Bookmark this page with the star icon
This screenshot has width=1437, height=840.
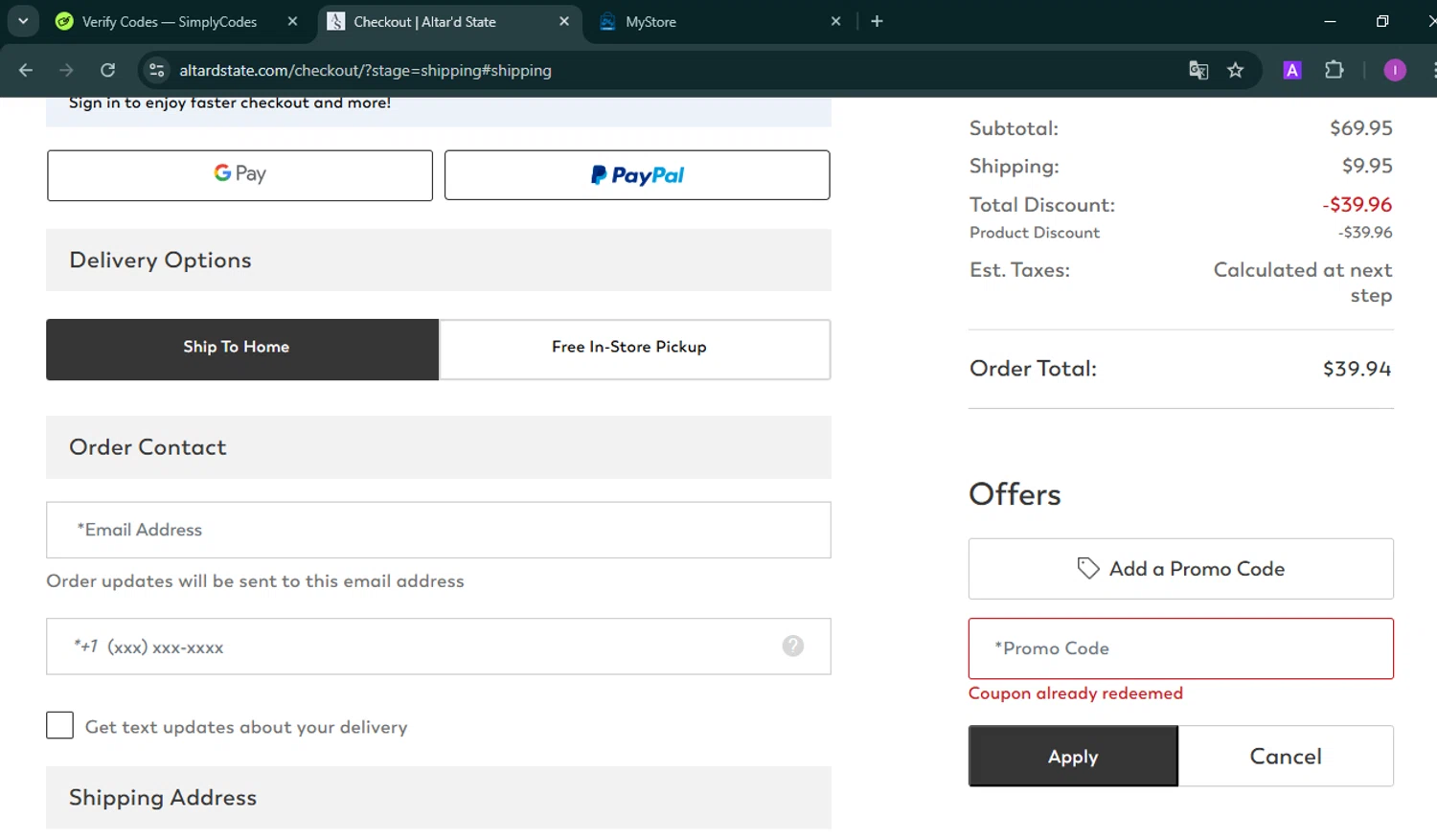1236,70
